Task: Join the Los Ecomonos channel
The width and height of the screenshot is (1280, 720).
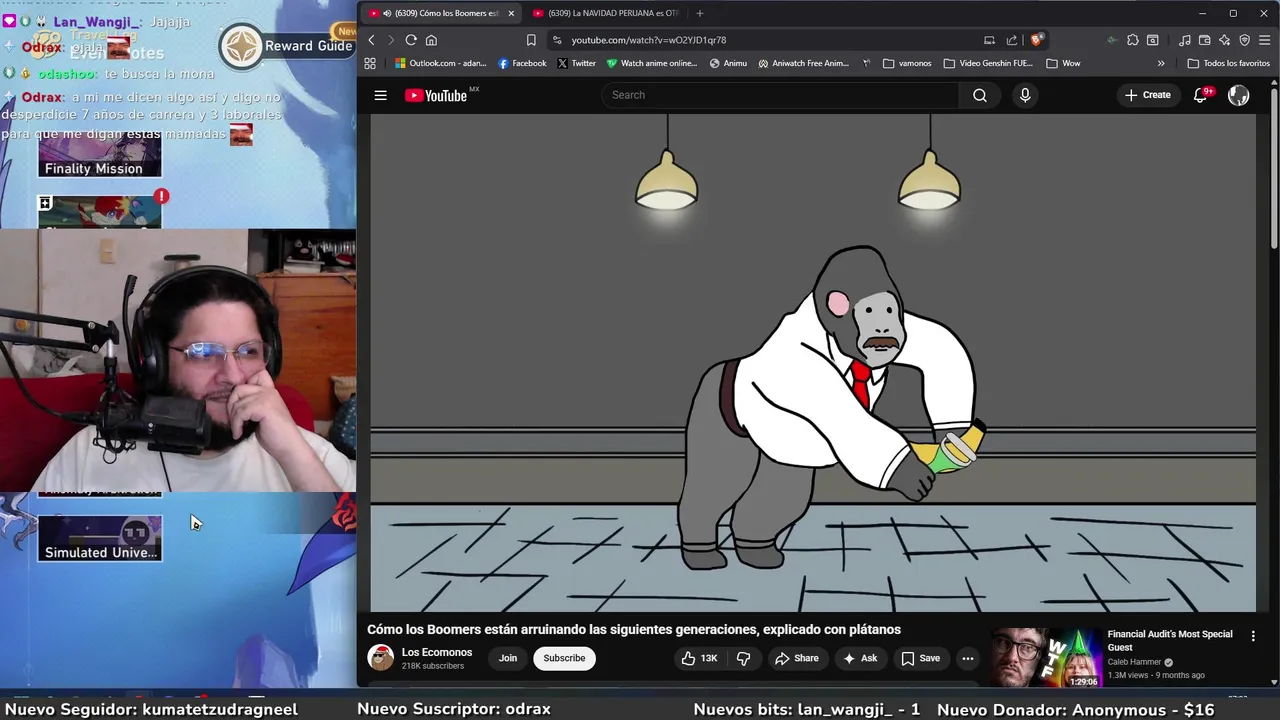Action: [508, 658]
